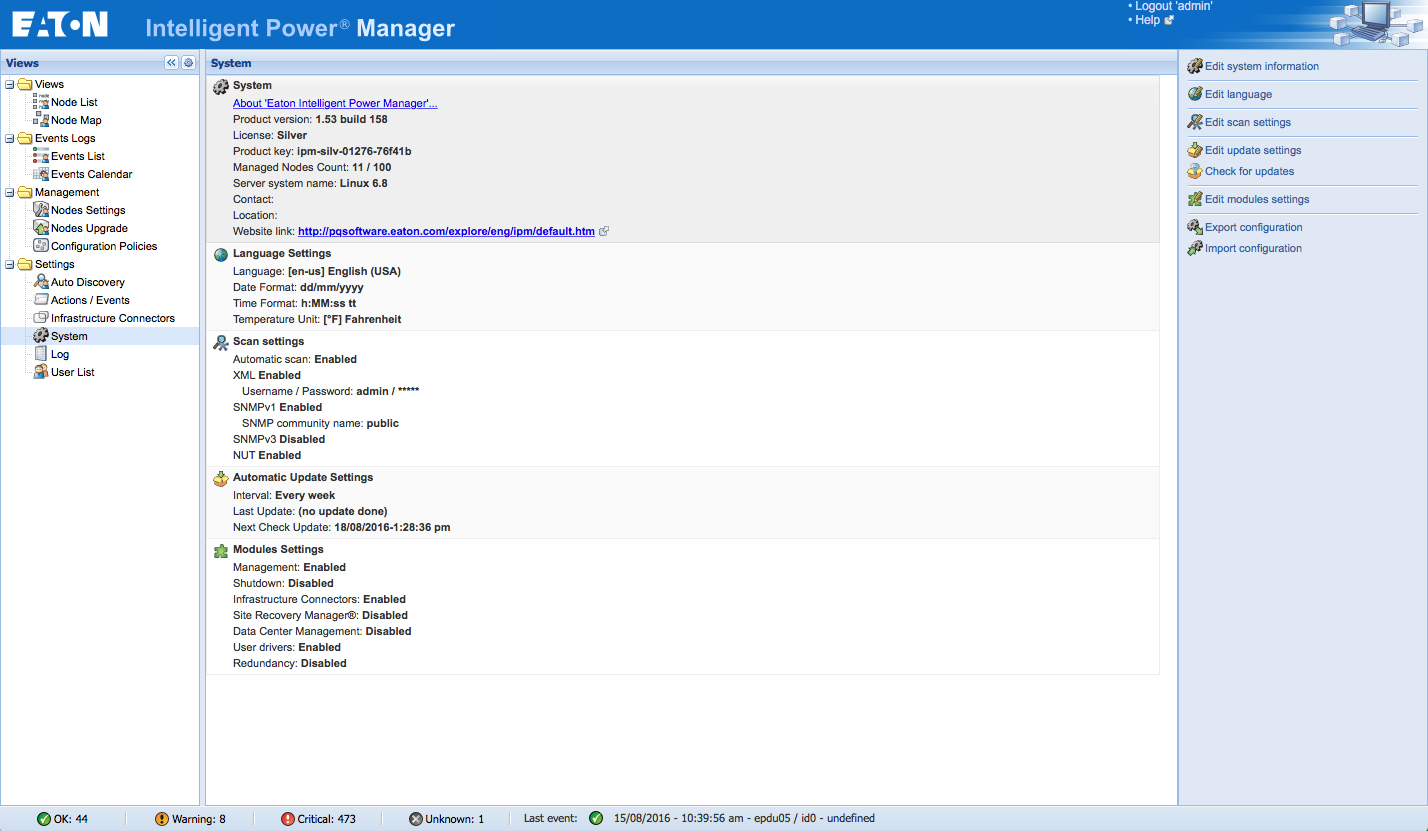Click the Infrastructure Connectors icon

pyautogui.click(x=41, y=318)
